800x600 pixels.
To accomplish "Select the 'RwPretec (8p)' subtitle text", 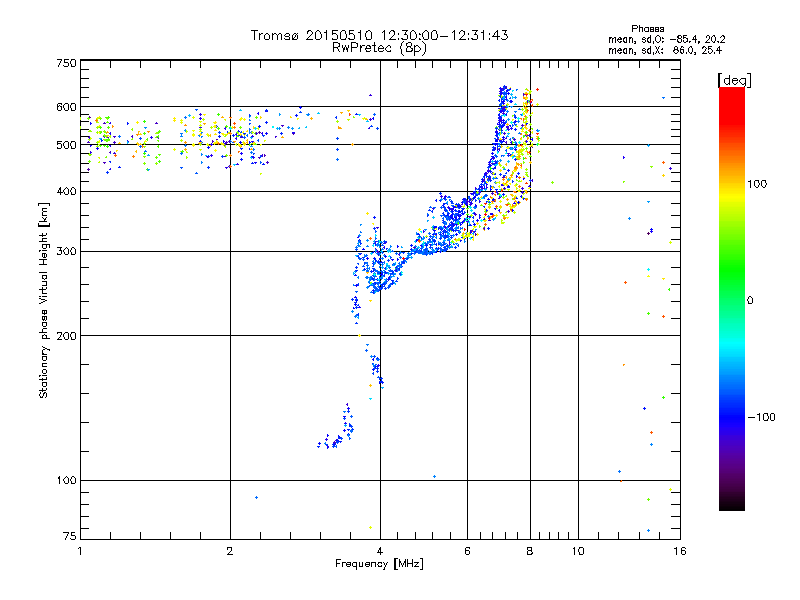I will pyautogui.click(x=379, y=47).
